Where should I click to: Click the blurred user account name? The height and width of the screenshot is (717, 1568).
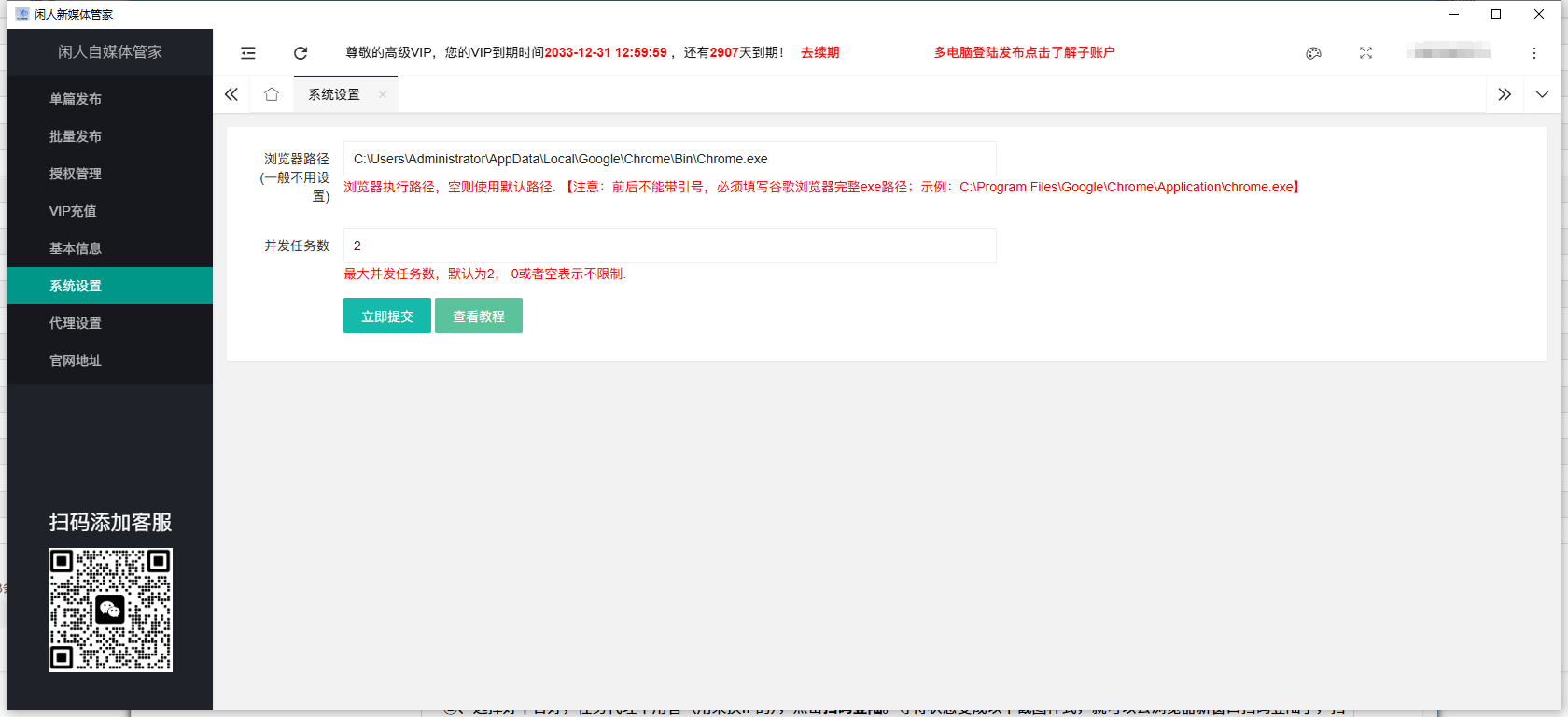[1449, 52]
